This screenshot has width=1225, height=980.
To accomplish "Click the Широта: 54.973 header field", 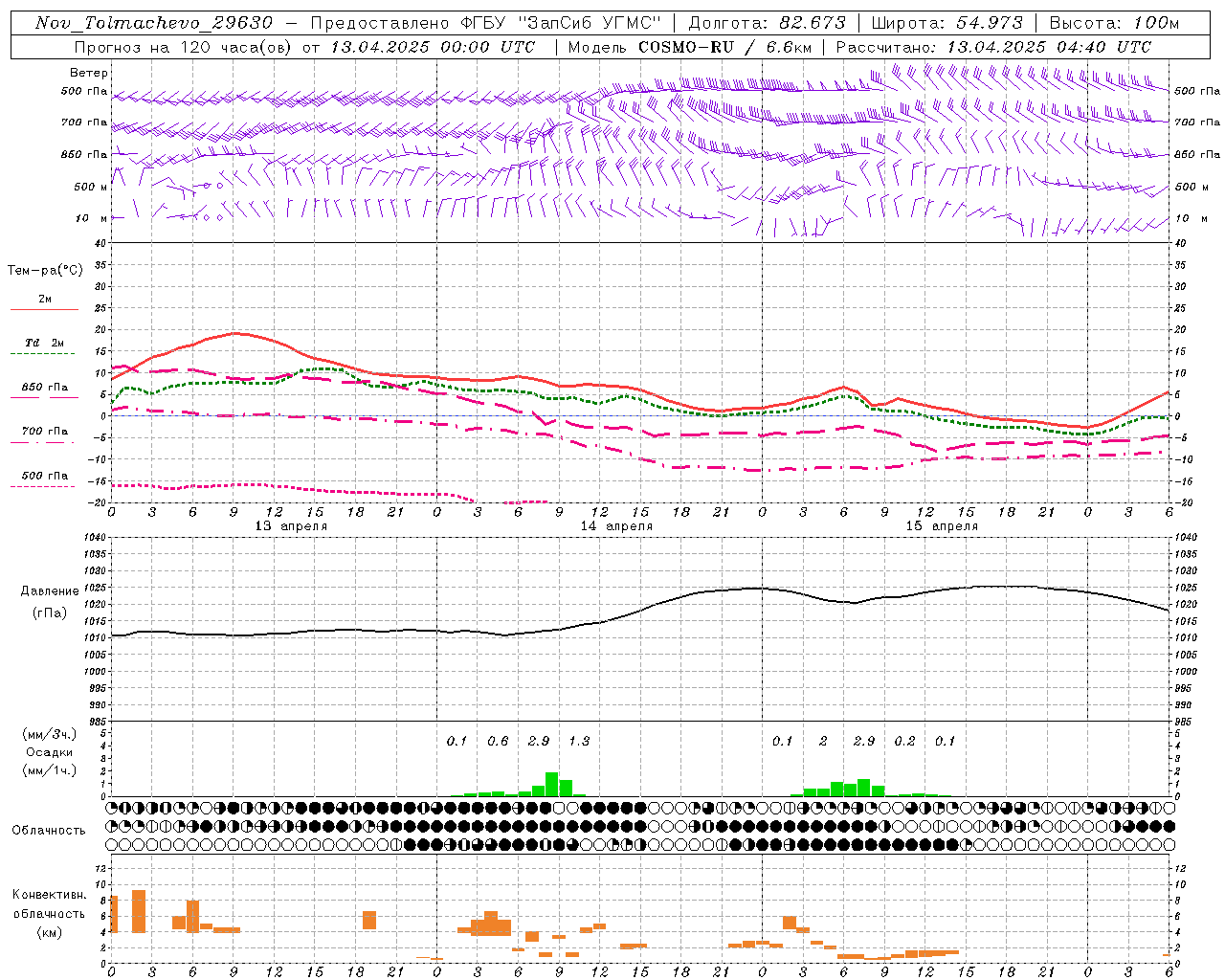I will tap(947, 23).
